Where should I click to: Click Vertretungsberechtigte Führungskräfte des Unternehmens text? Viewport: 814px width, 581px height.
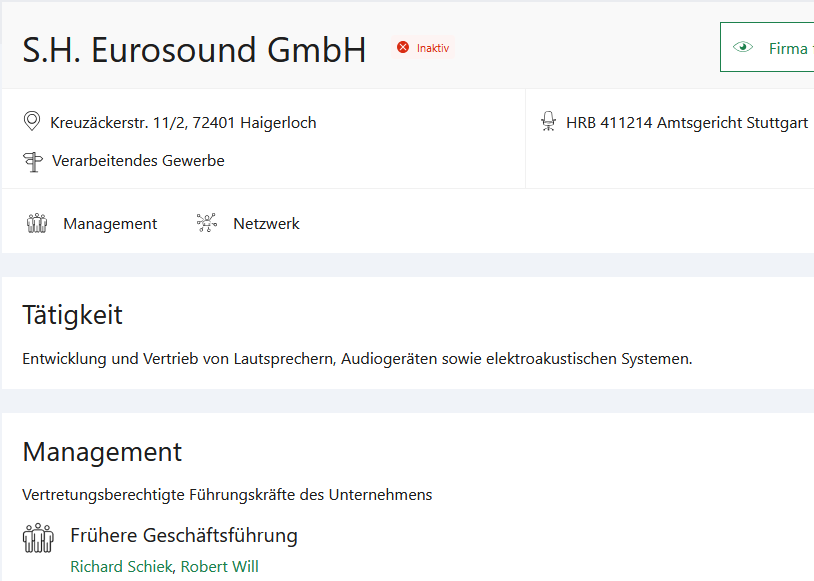[227, 495]
